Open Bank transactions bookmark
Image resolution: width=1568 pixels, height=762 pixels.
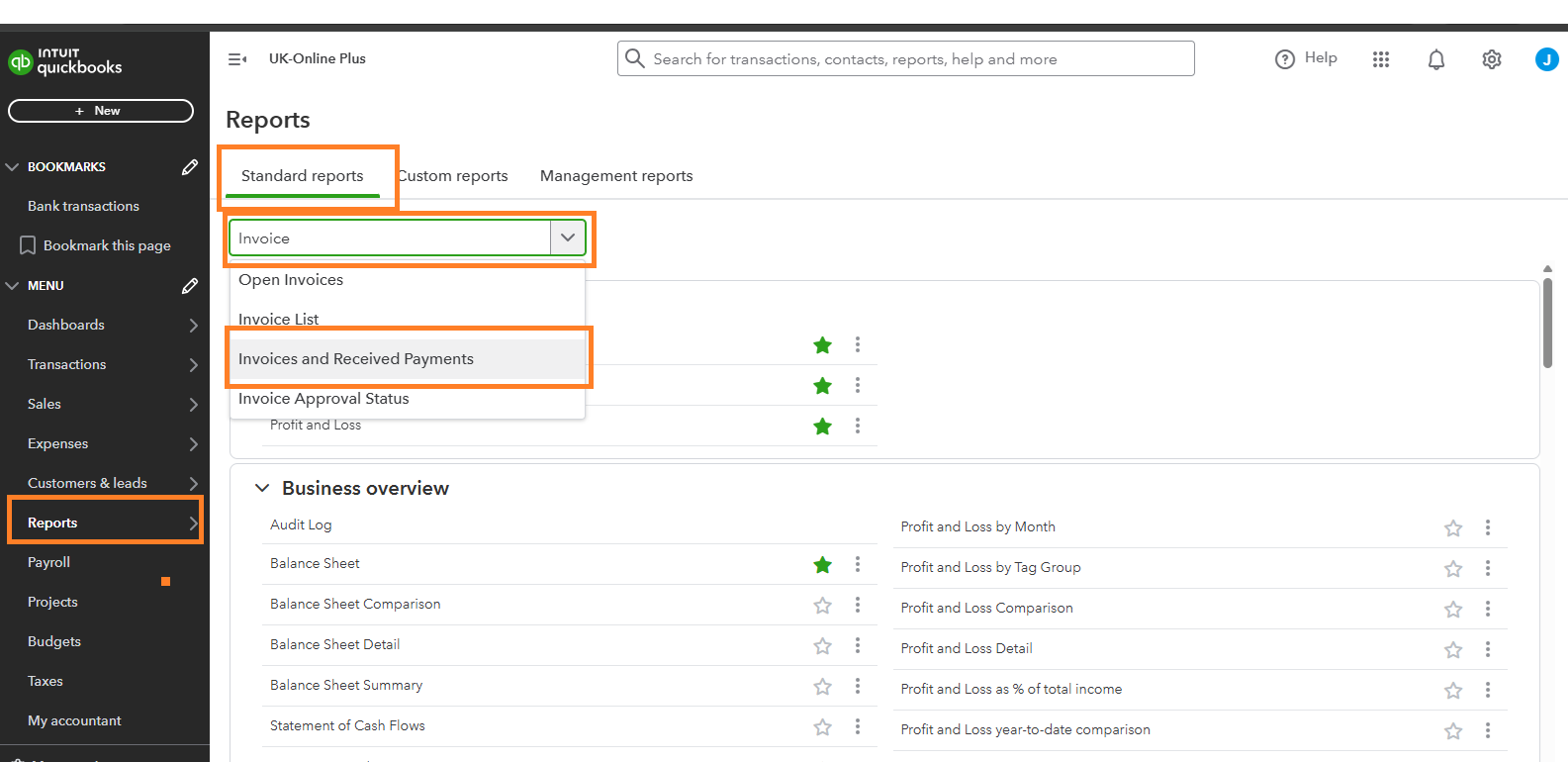tap(83, 206)
